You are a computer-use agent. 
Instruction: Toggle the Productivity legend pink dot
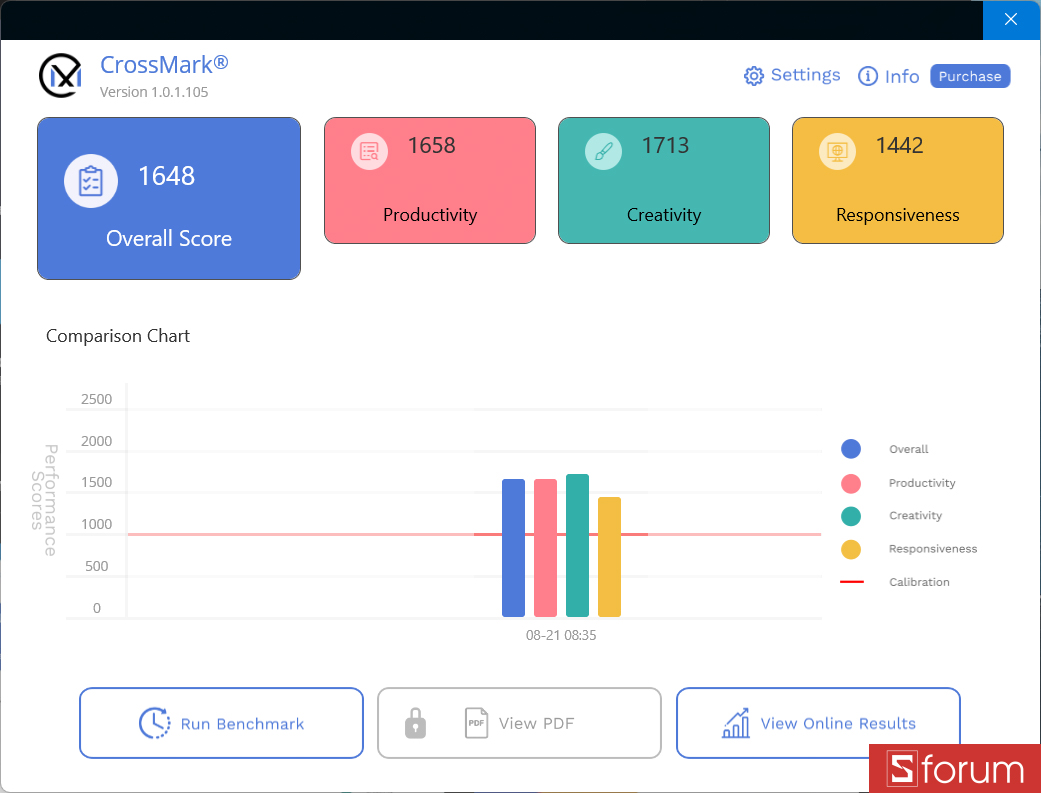pos(850,483)
